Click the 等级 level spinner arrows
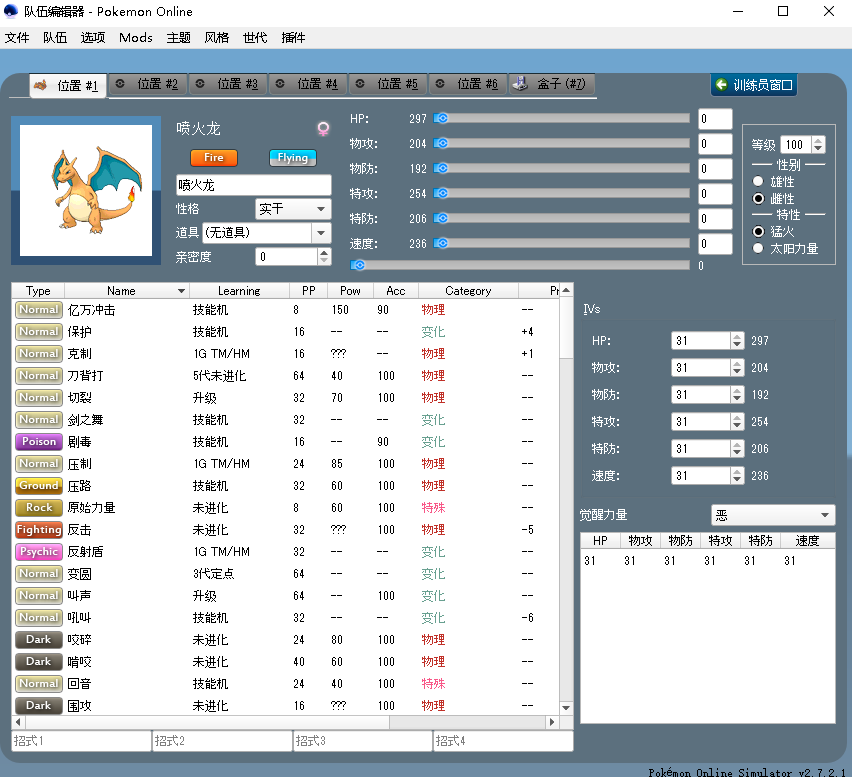 (x=818, y=145)
